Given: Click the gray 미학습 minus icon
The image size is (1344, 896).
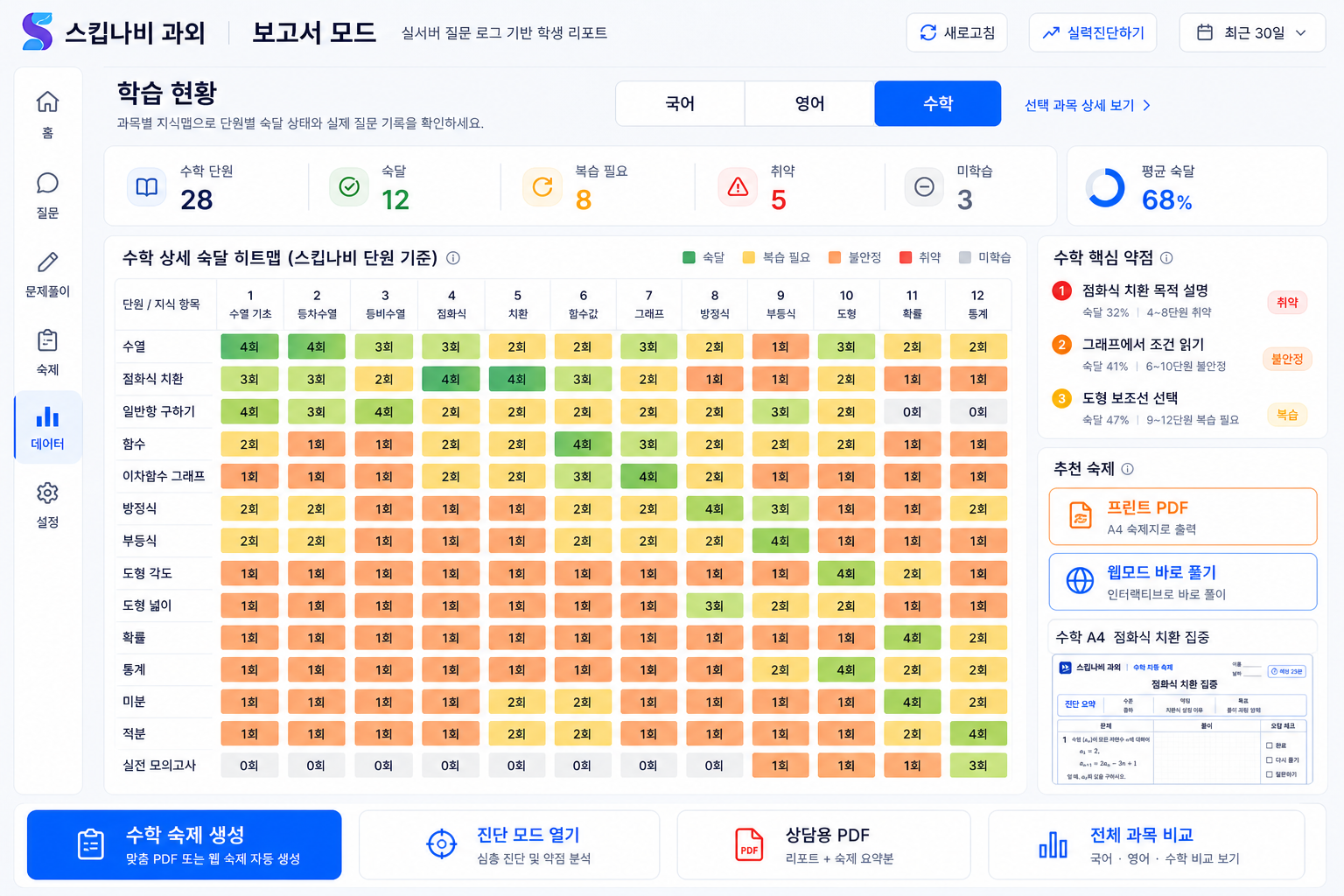Looking at the screenshot, I should click(924, 187).
